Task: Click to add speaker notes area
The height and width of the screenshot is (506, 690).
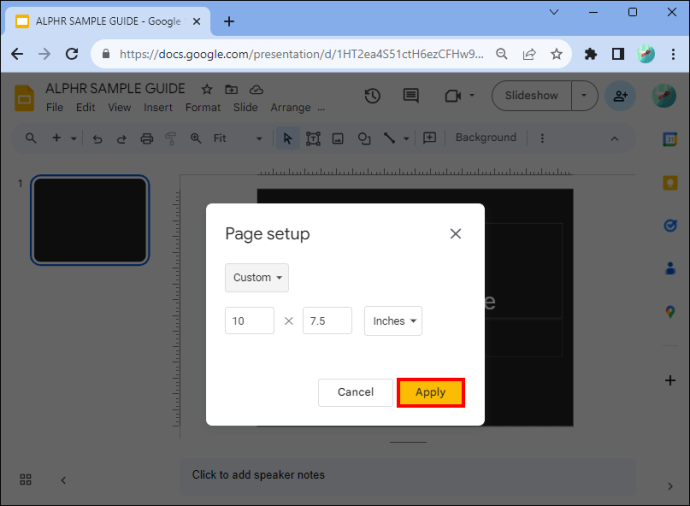Action: coord(407,475)
